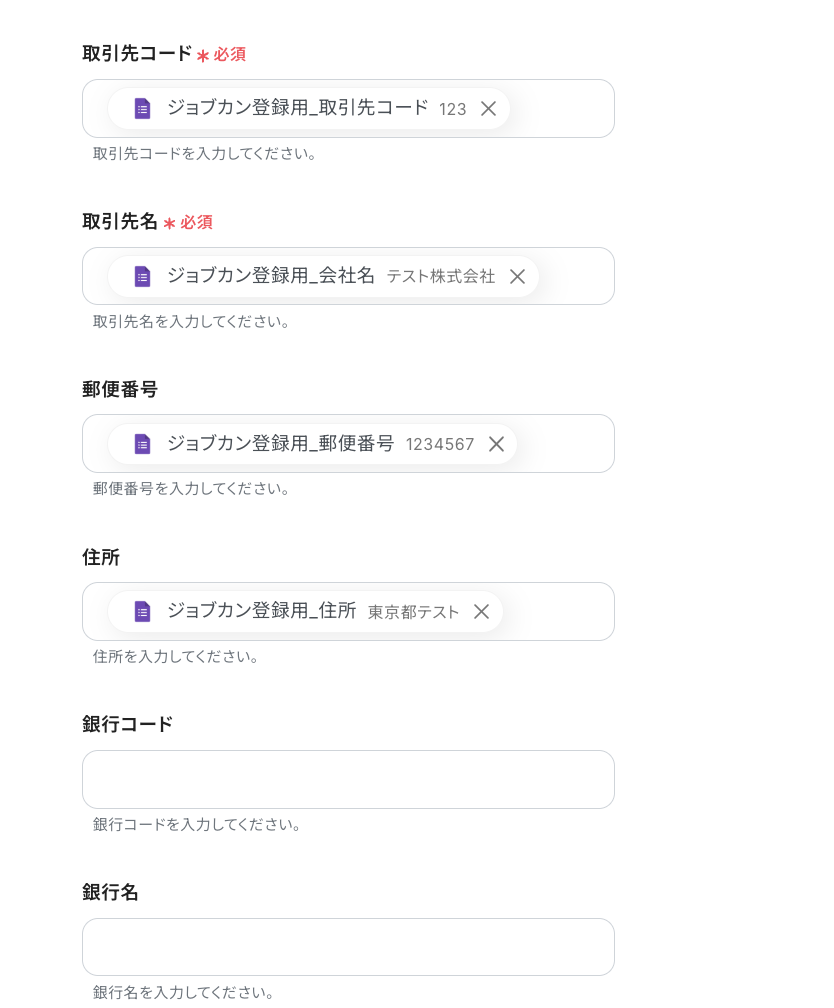Select the ジョブカン登録用_取引先コード chip label

click(297, 108)
